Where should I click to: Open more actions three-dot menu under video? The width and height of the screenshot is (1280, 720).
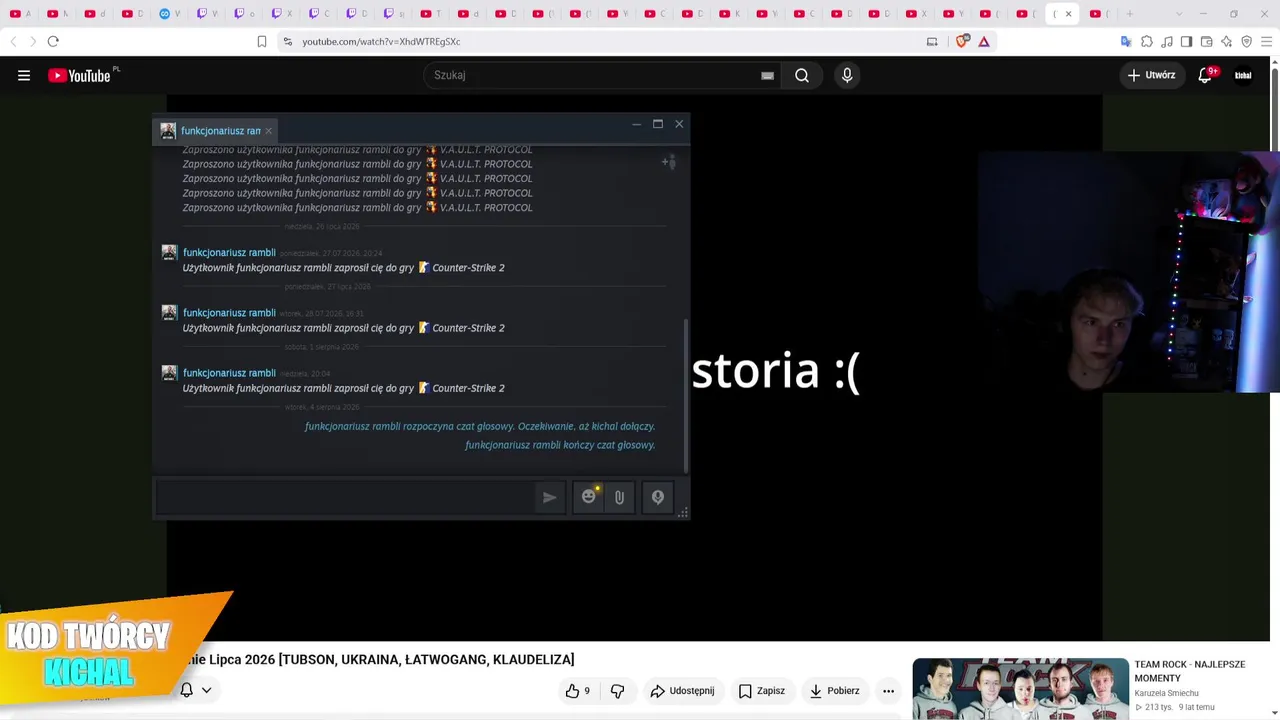tap(888, 691)
